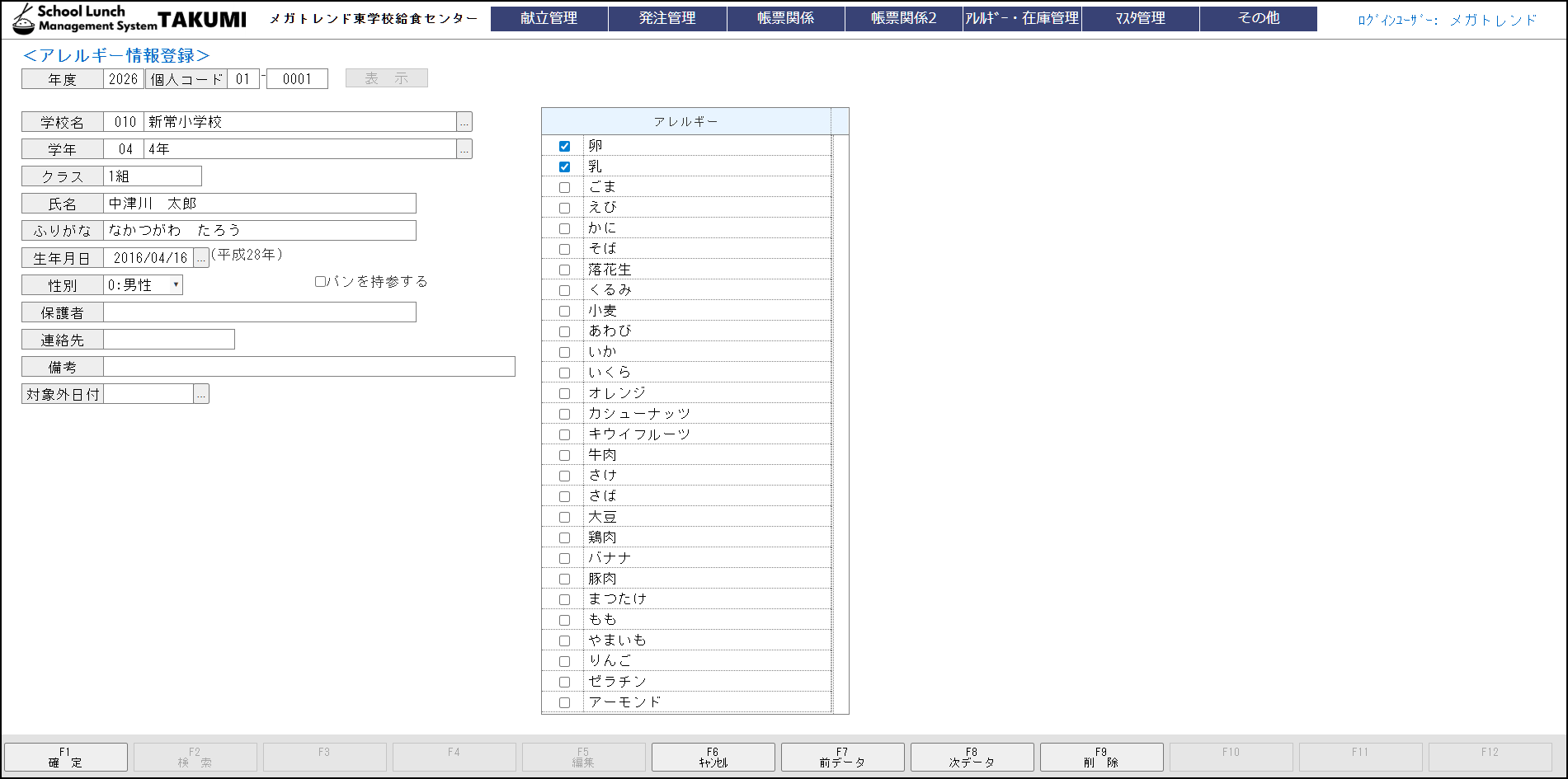Image resolution: width=1568 pixels, height=779 pixels.
Task: Click the 備考 remarks input field
Action: pos(305,366)
